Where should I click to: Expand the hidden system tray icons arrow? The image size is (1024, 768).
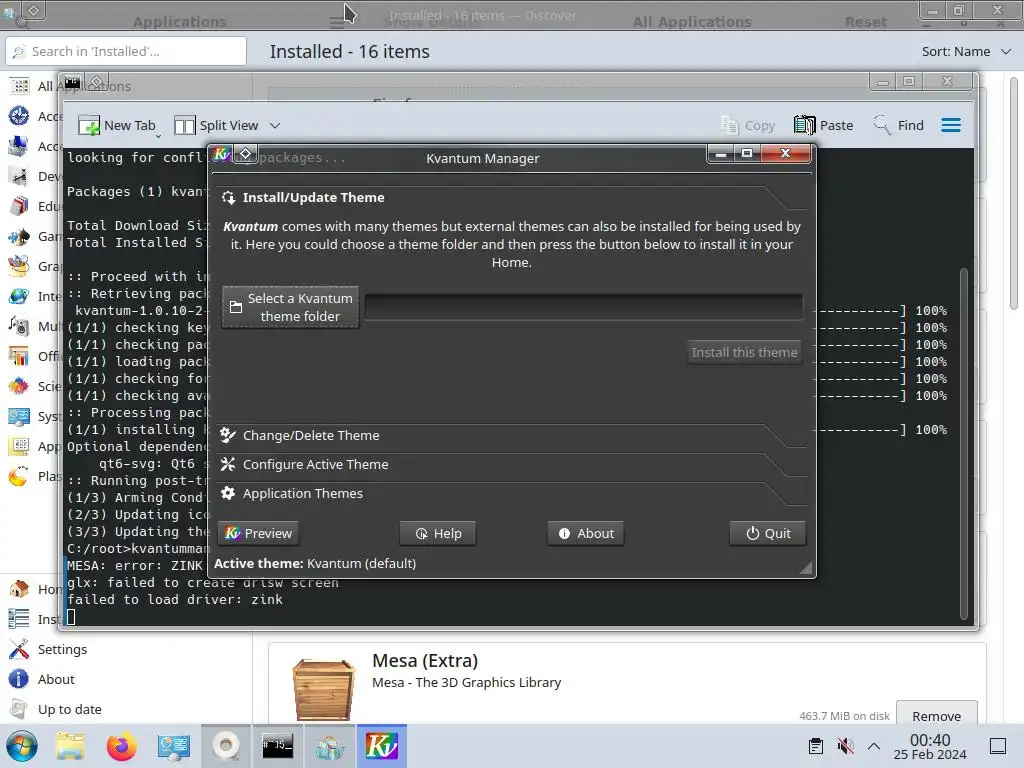874,746
